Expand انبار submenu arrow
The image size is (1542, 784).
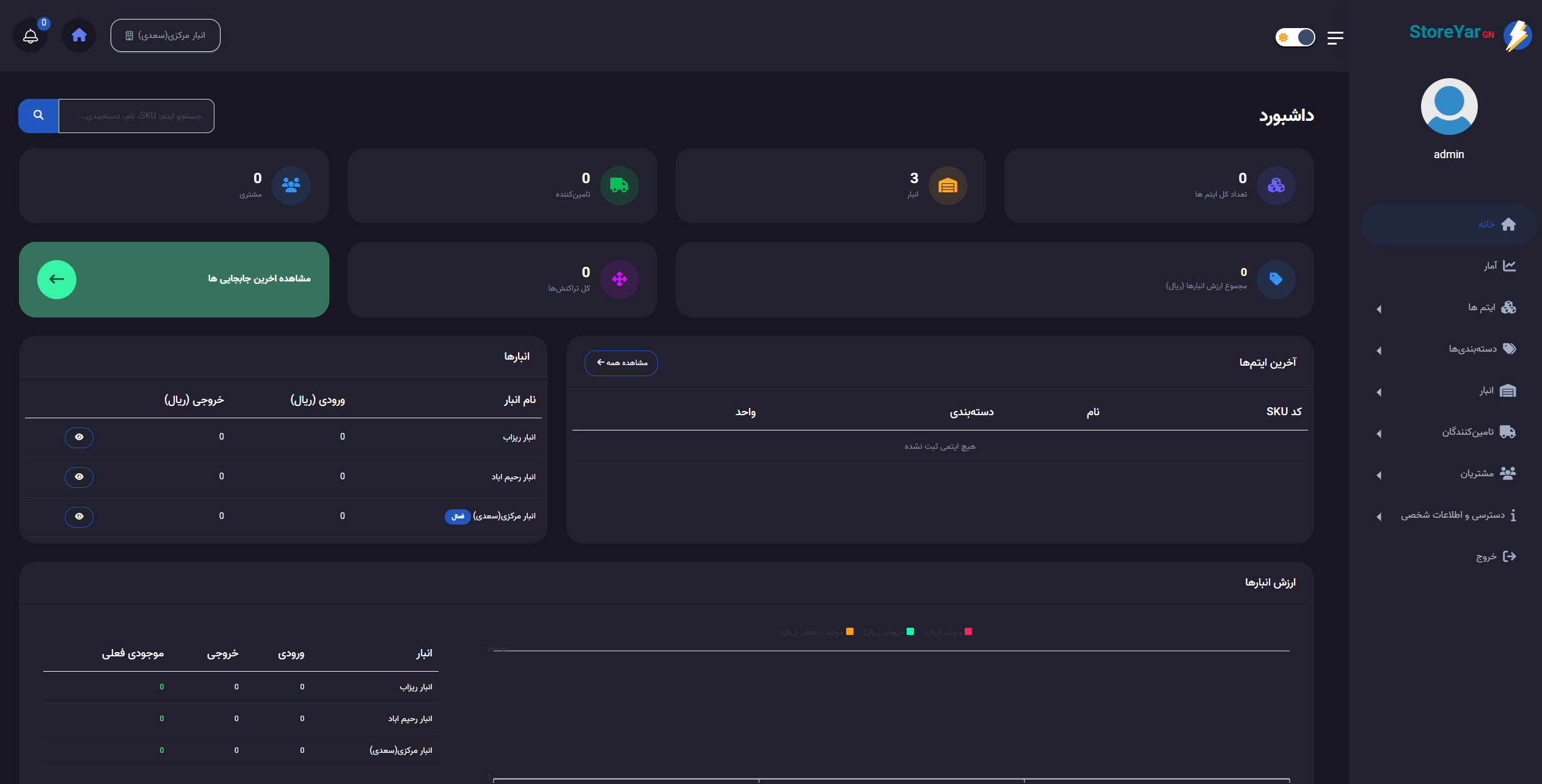coord(1379,392)
